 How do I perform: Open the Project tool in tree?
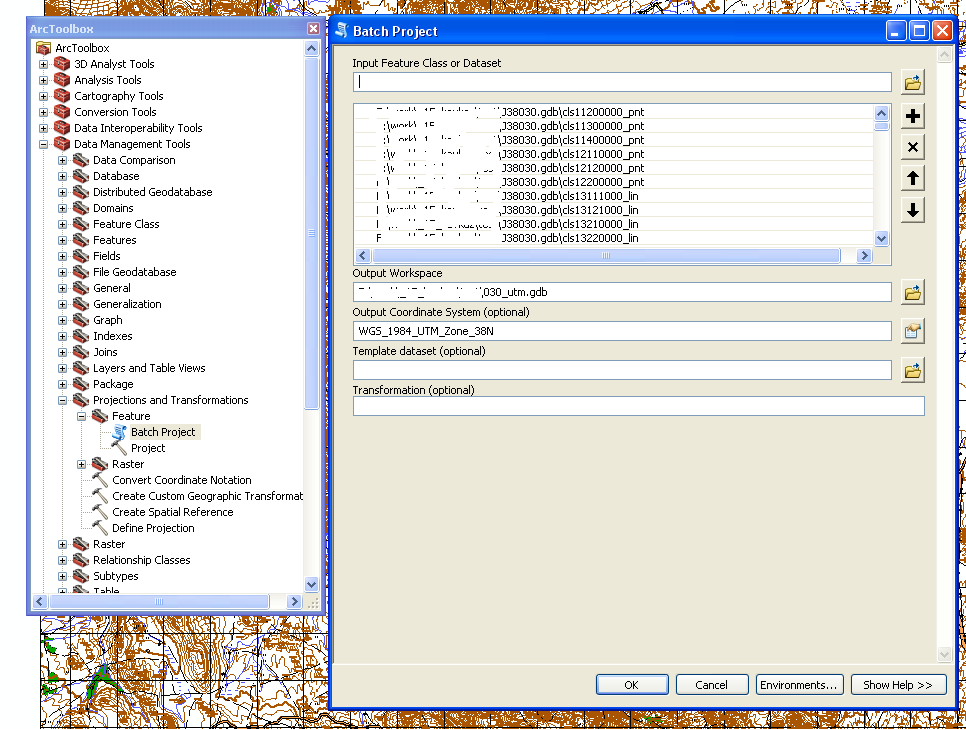[148, 448]
